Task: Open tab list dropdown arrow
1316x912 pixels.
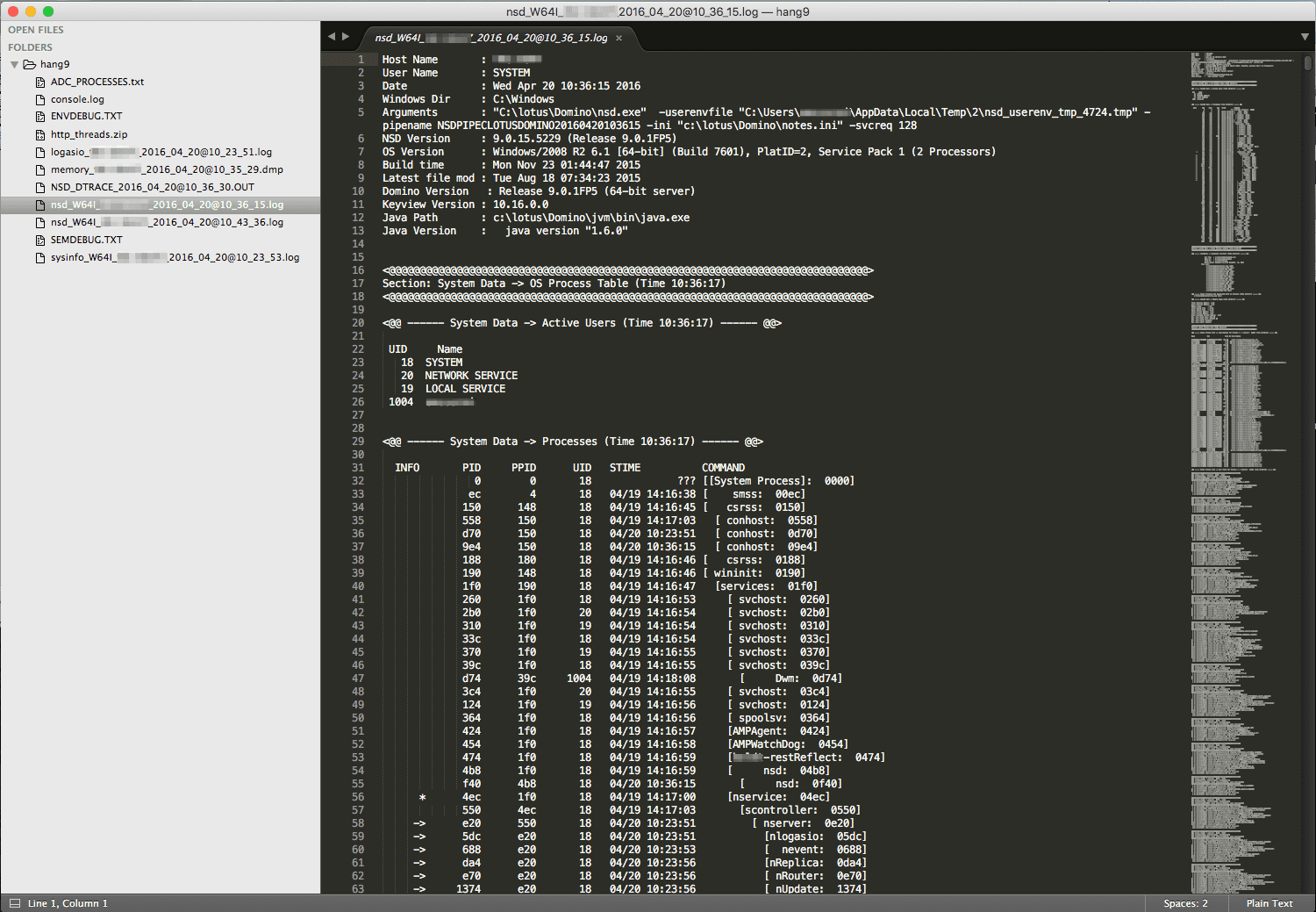Action: click(x=1305, y=37)
